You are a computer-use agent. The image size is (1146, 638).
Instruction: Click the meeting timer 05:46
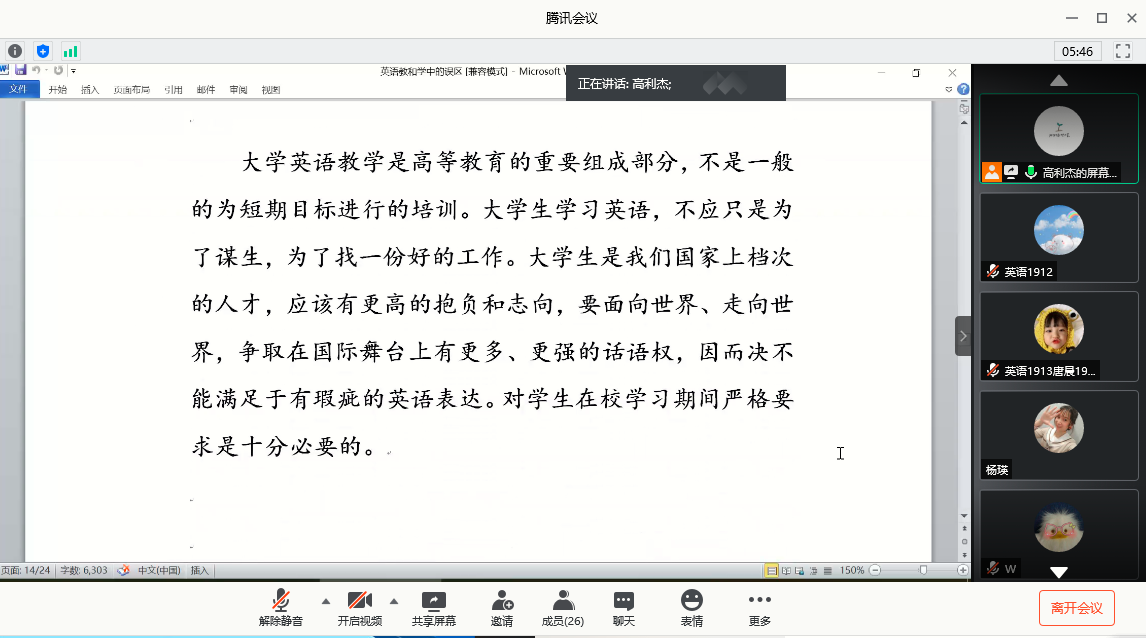tap(1077, 51)
